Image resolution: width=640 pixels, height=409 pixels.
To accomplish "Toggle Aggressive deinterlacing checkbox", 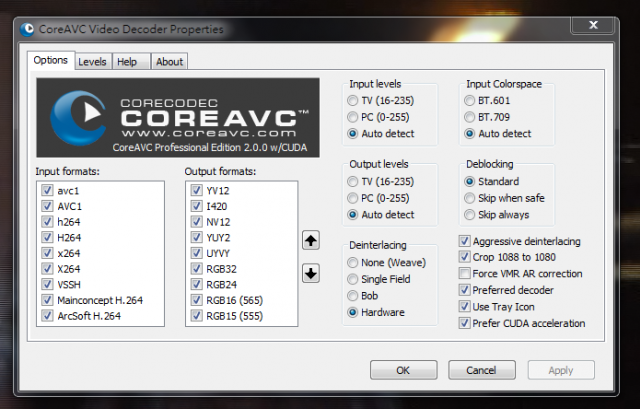I will (464, 241).
